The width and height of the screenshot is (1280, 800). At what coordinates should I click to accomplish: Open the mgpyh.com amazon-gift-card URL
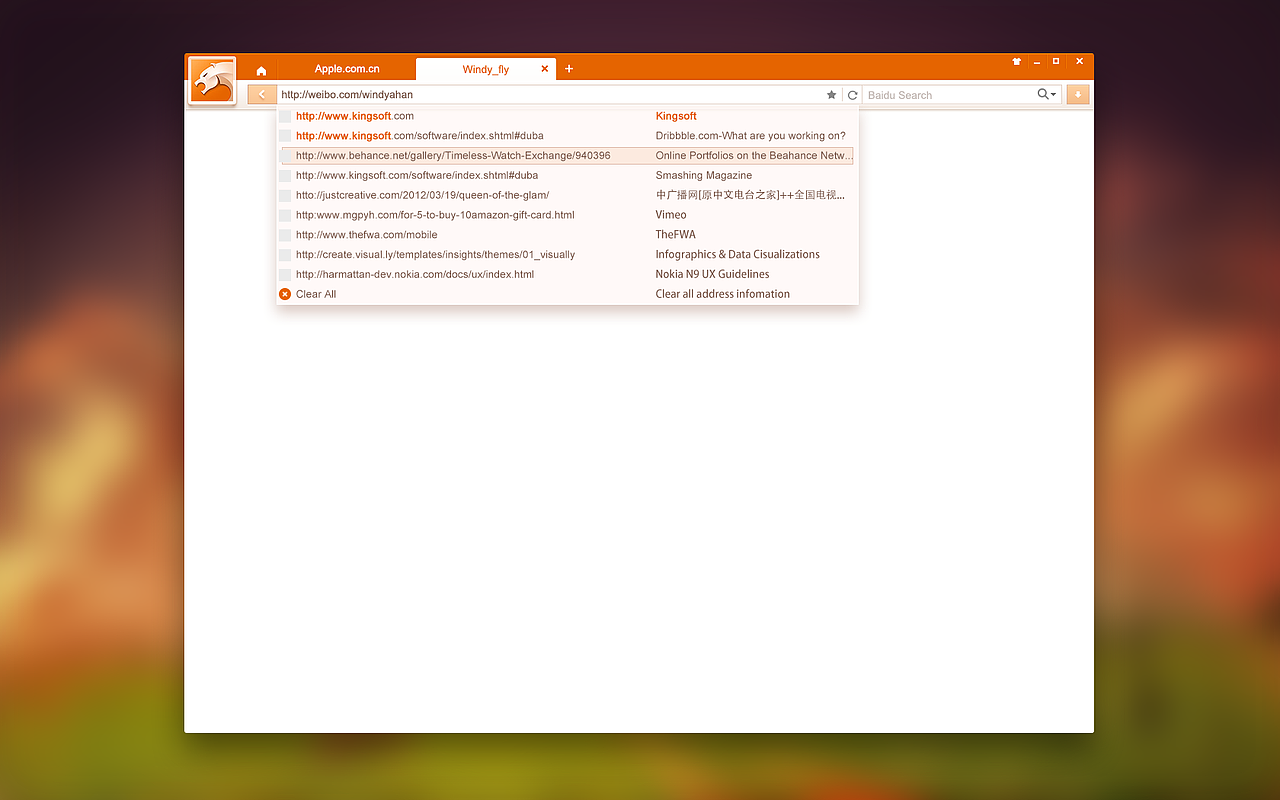click(x=435, y=215)
